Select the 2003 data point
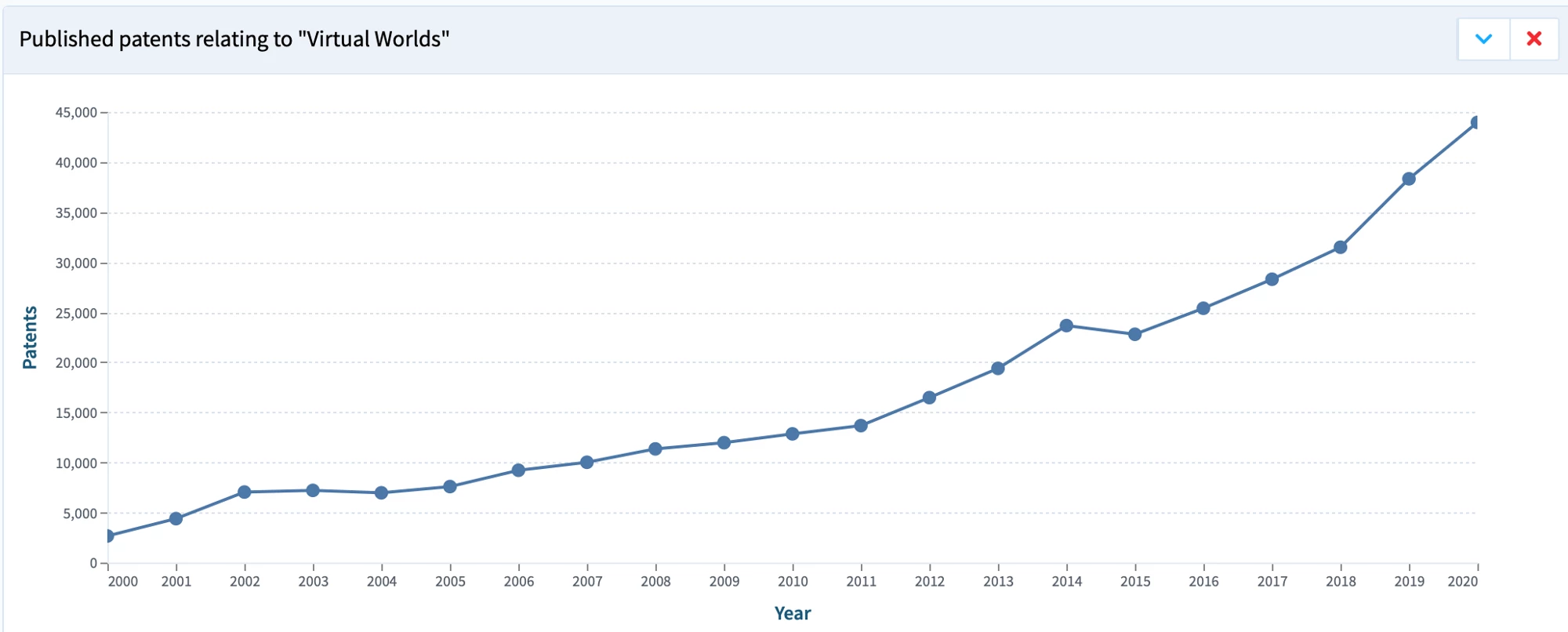1568x632 pixels. pos(313,490)
